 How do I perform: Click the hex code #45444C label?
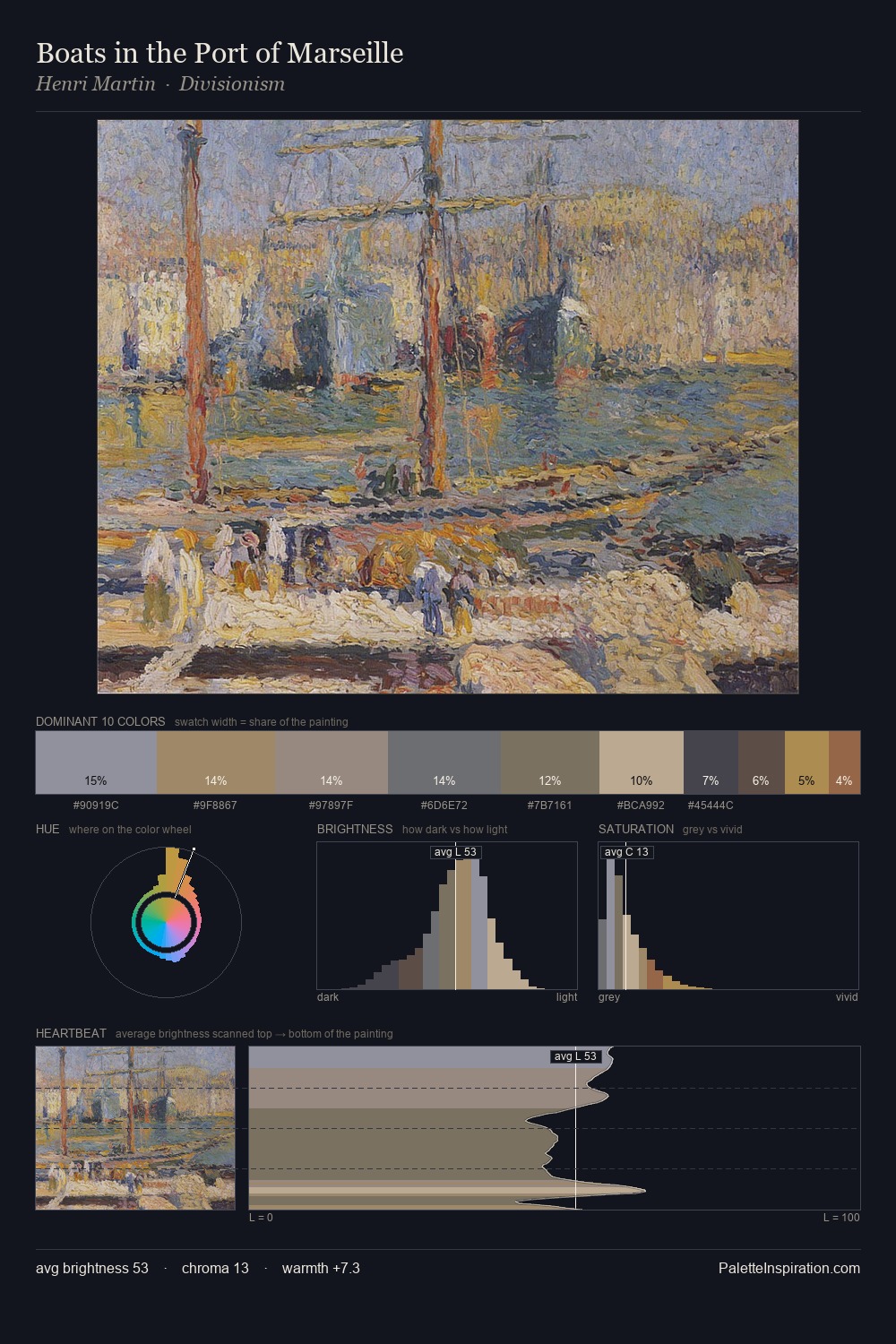point(711,806)
